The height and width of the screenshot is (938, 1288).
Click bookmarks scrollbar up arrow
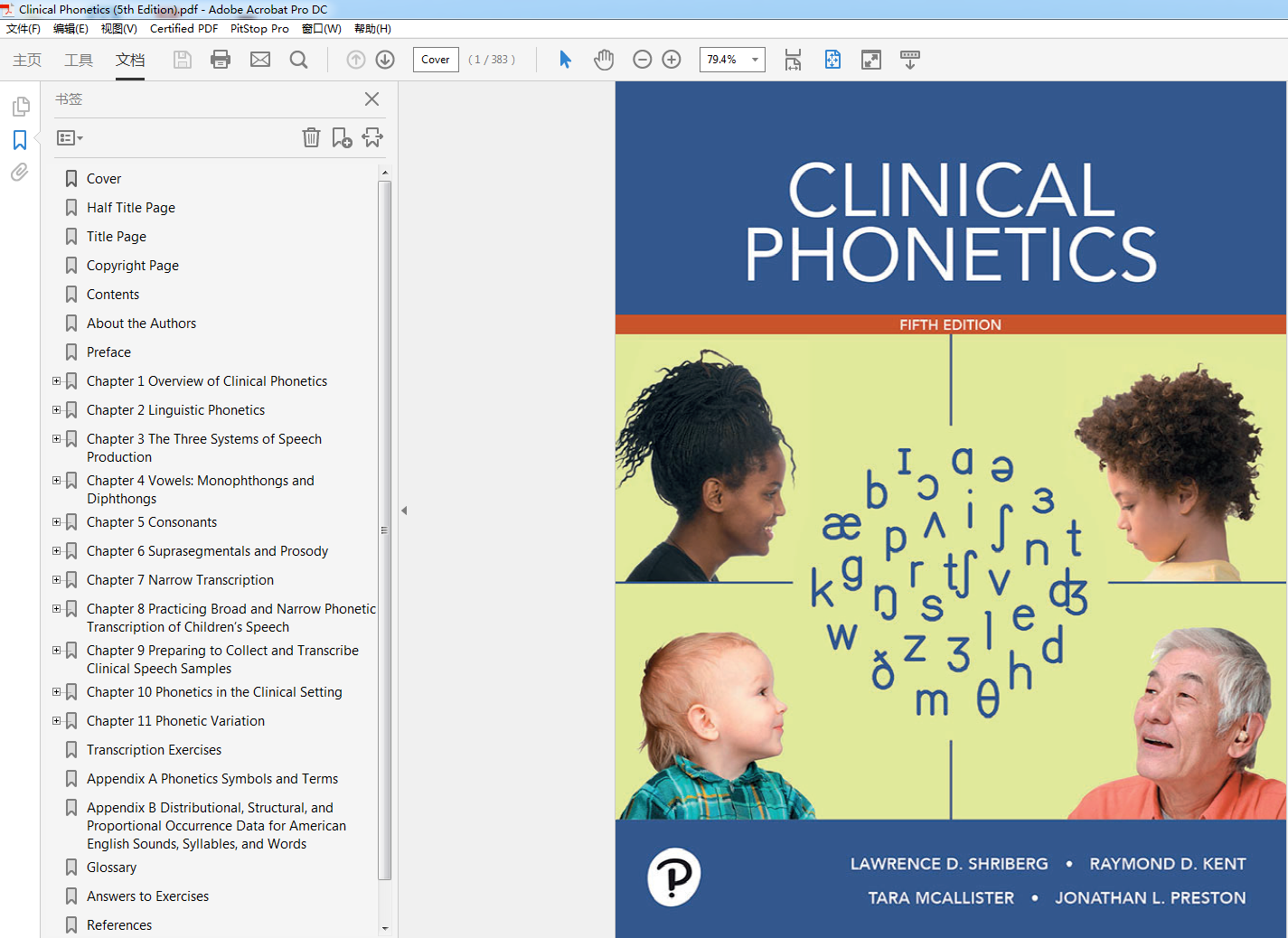(x=385, y=172)
